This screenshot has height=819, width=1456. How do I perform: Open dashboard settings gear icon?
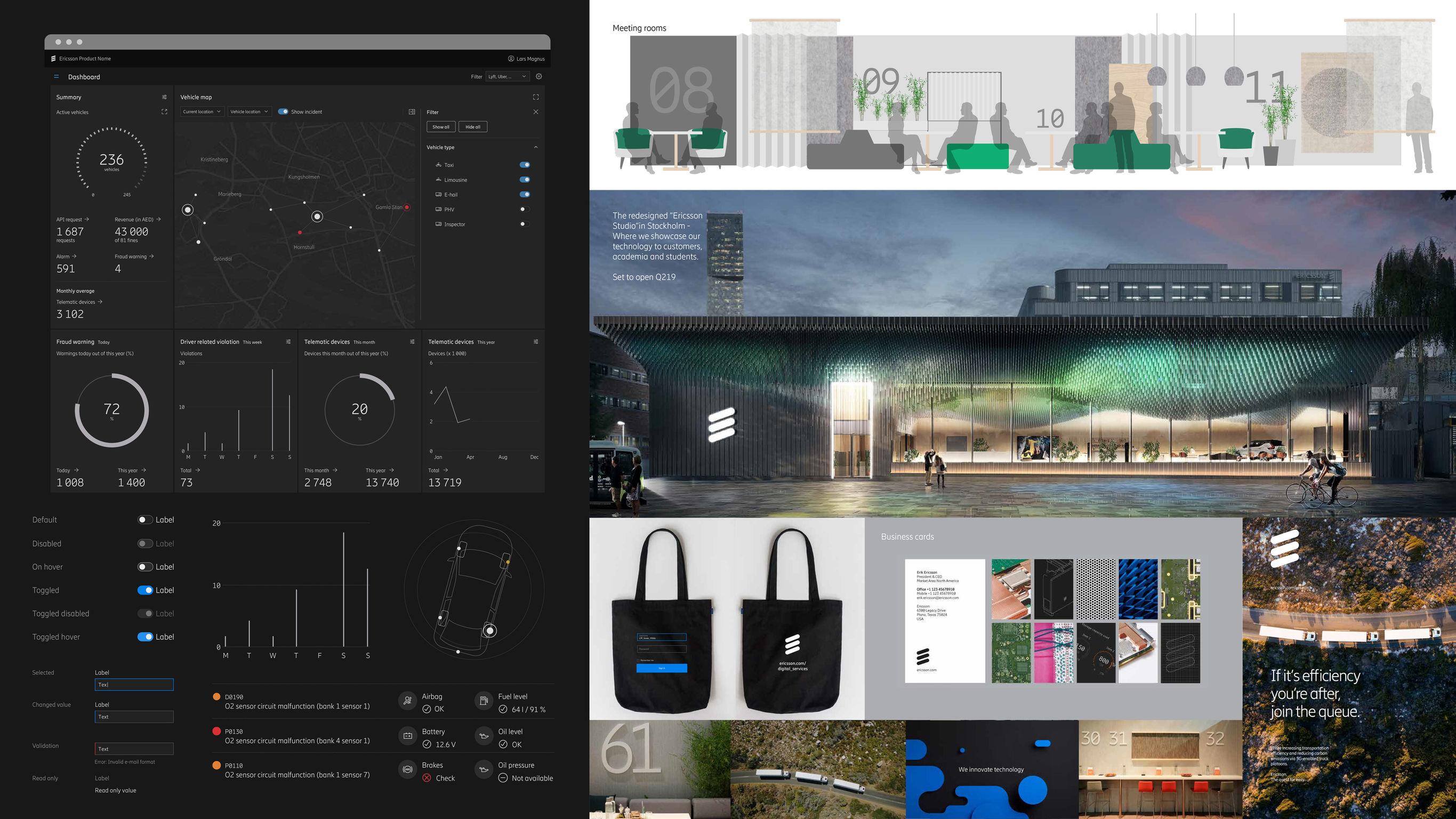pos(538,76)
